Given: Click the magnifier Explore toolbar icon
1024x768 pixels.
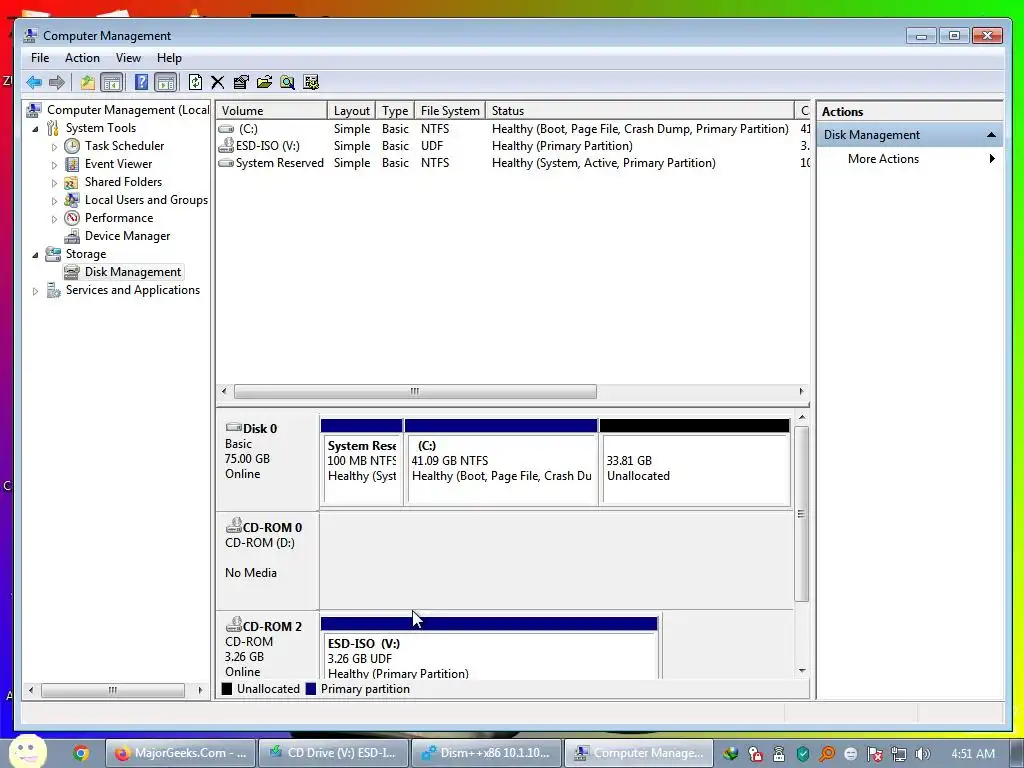Looking at the screenshot, I should (x=287, y=82).
